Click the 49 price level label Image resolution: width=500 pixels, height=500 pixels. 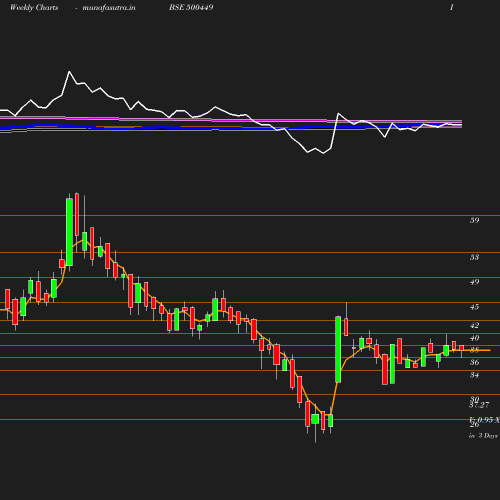474,282
